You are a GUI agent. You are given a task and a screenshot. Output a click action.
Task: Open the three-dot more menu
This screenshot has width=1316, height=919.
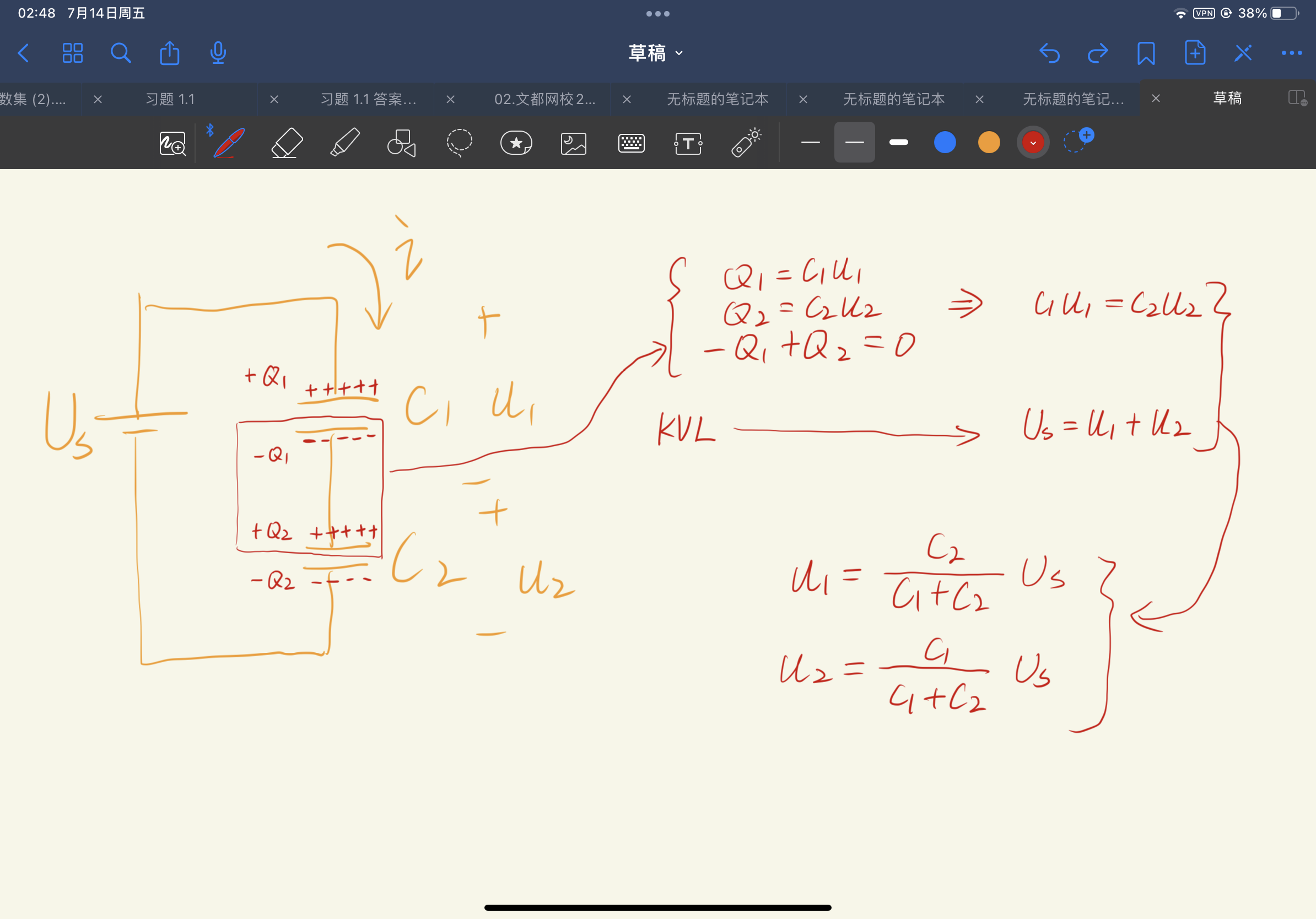1291,53
